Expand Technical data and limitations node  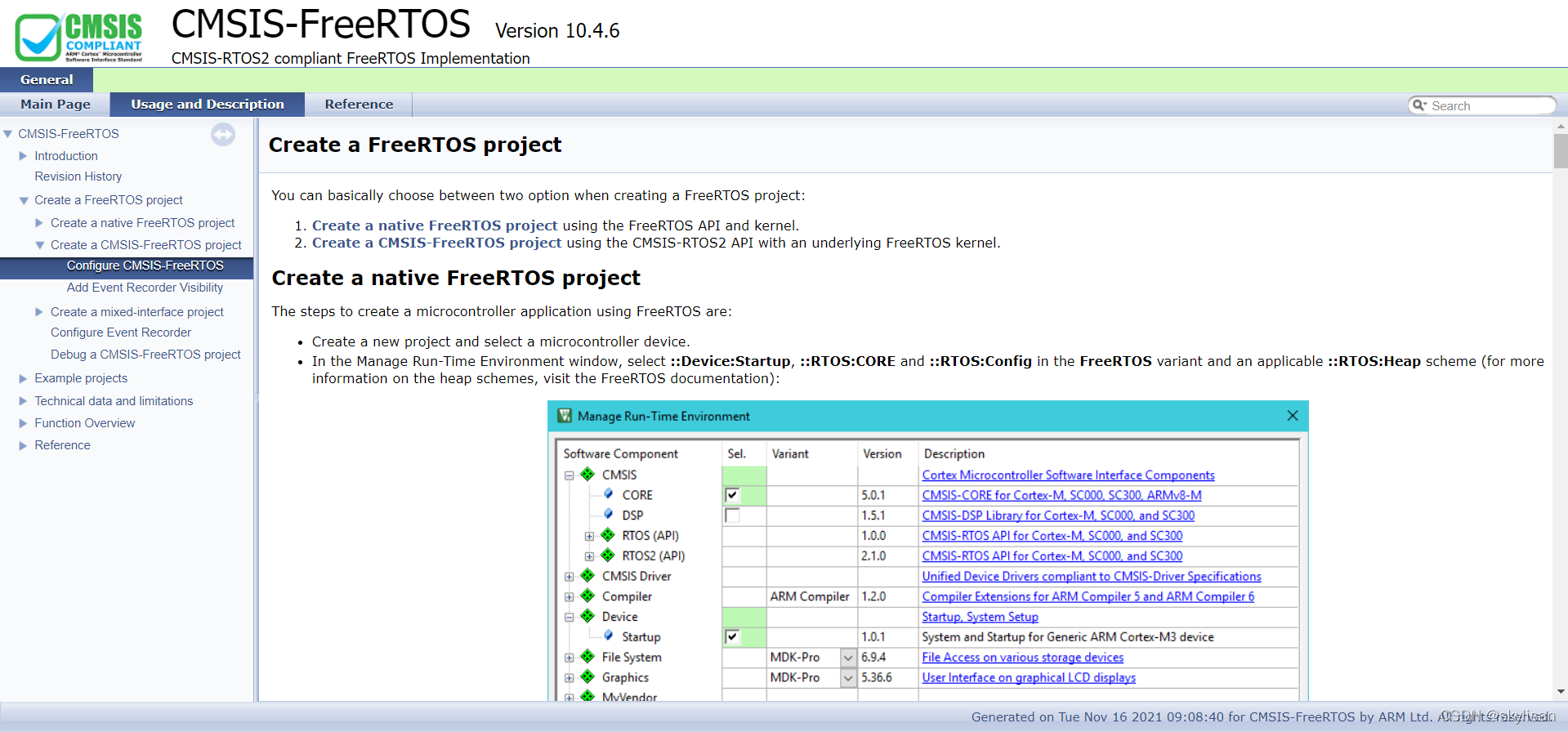point(24,401)
